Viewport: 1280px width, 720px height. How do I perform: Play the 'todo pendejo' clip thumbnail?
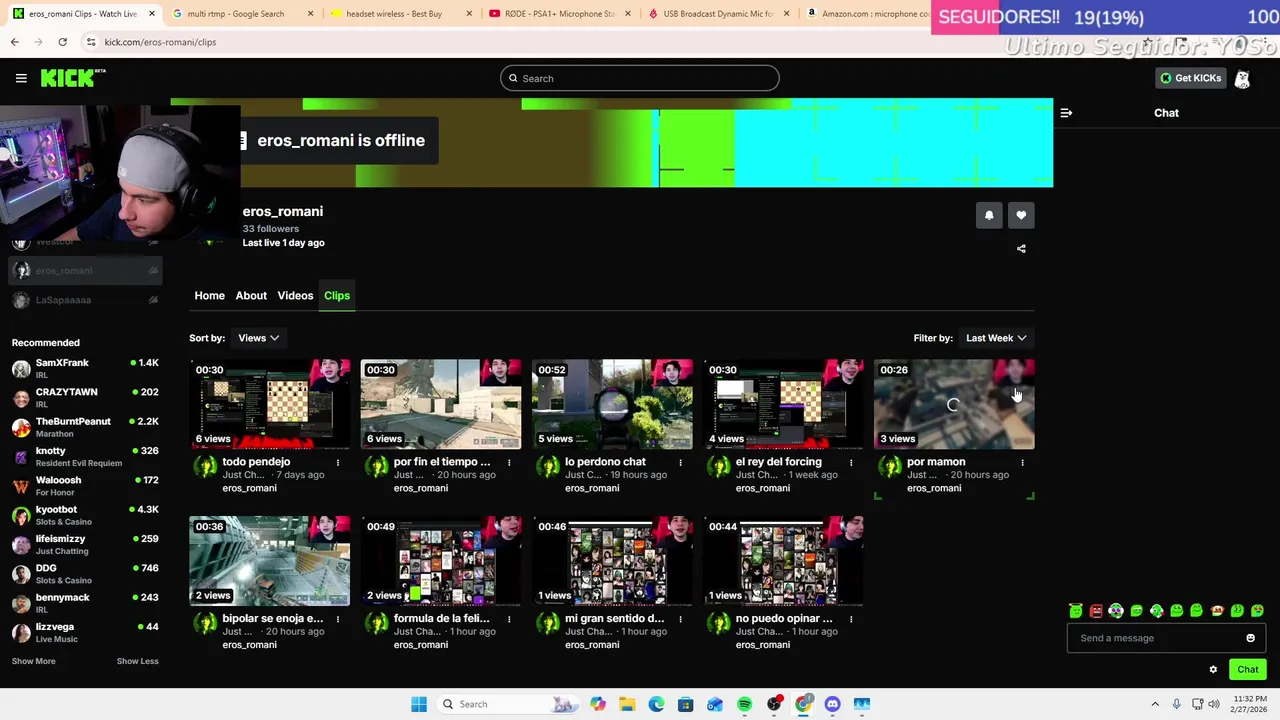coord(270,404)
